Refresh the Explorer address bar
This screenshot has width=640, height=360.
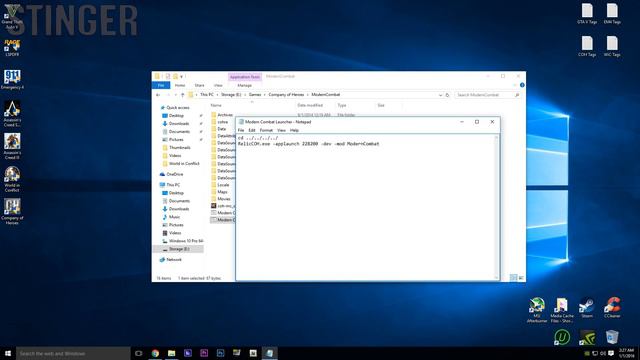[x=447, y=95]
